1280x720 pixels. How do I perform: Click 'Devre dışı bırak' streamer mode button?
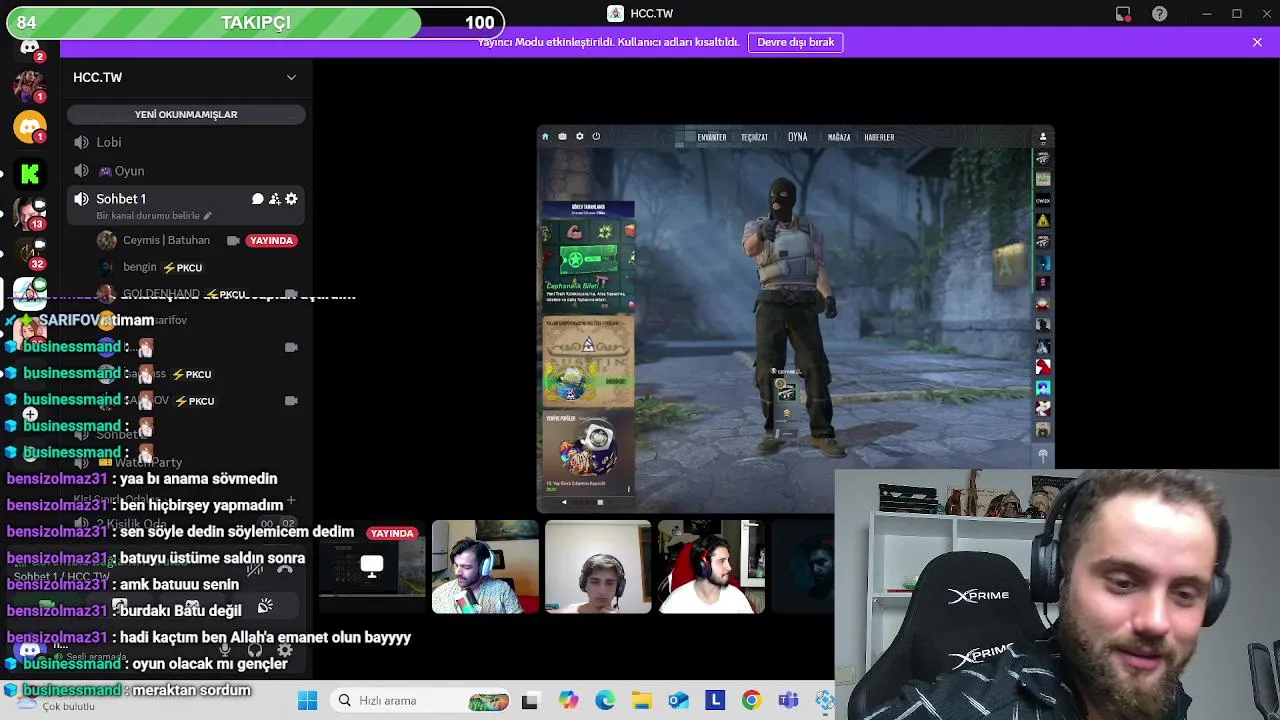[795, 42]
